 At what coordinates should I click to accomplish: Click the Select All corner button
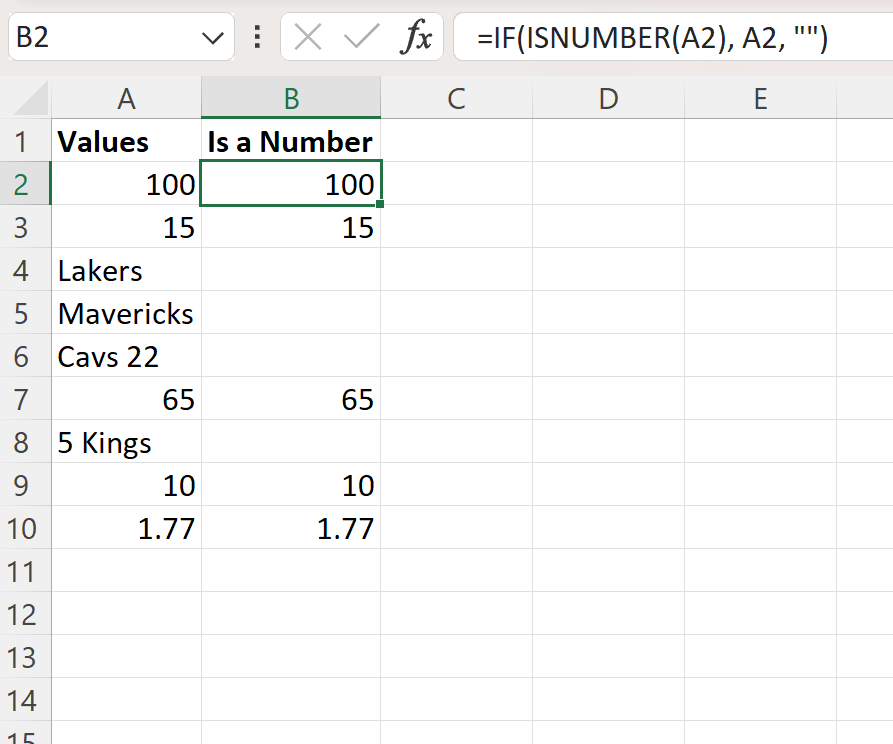click(25, 97)
